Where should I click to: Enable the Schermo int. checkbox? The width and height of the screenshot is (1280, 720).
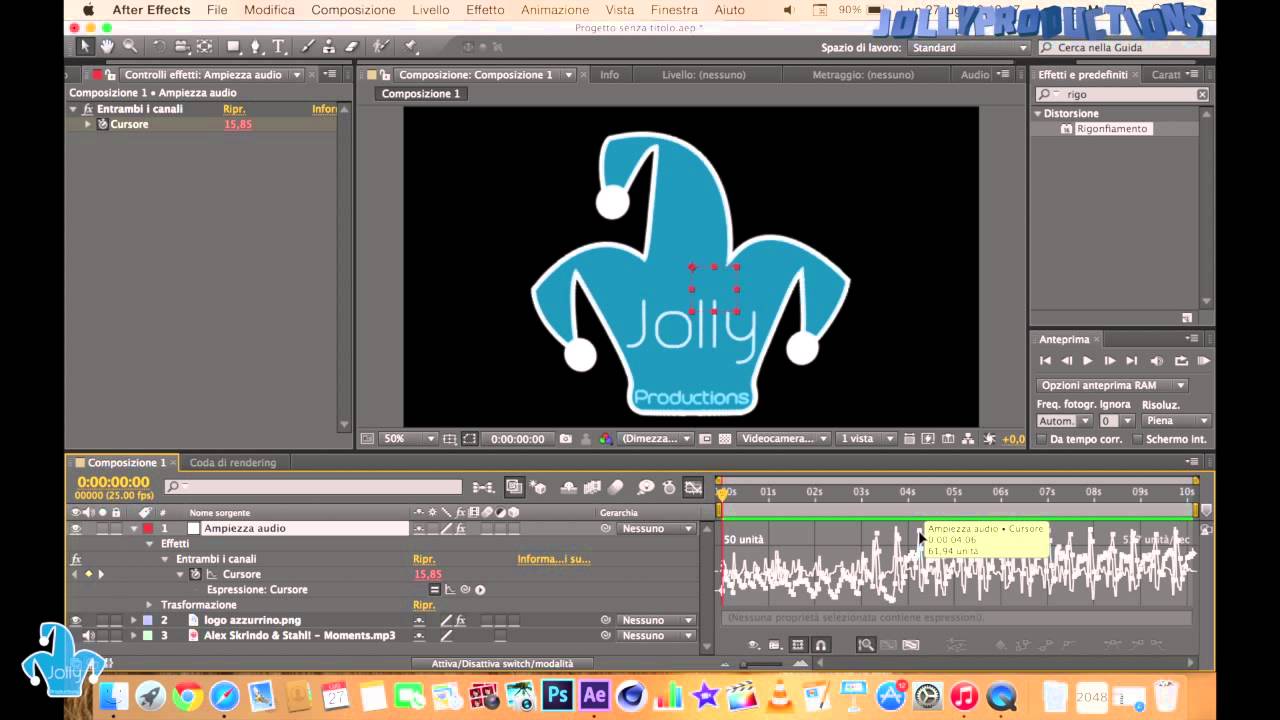point(1137,439)
